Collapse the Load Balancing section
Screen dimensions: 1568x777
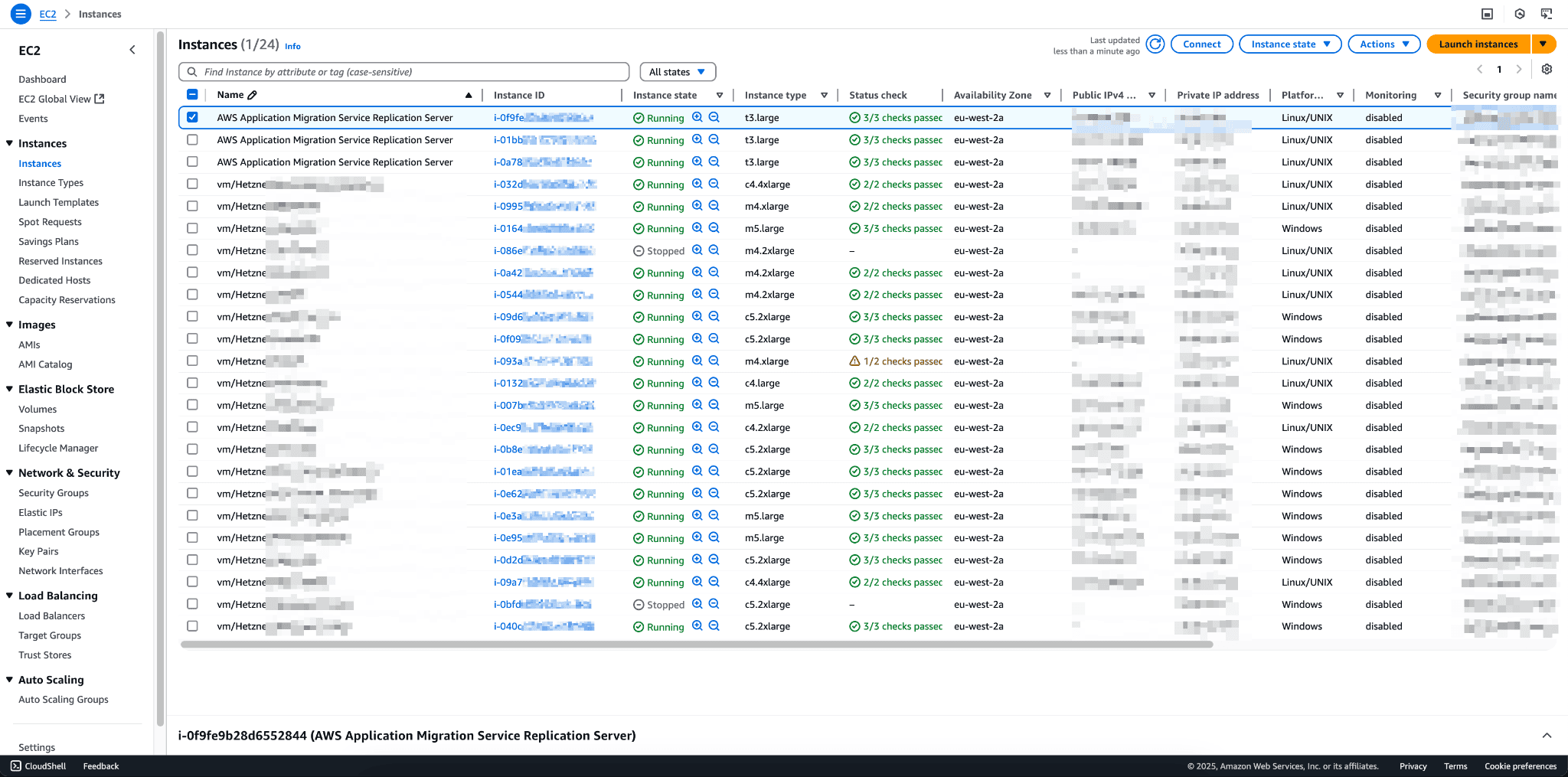pyautogui.click(x=9, y=596)
